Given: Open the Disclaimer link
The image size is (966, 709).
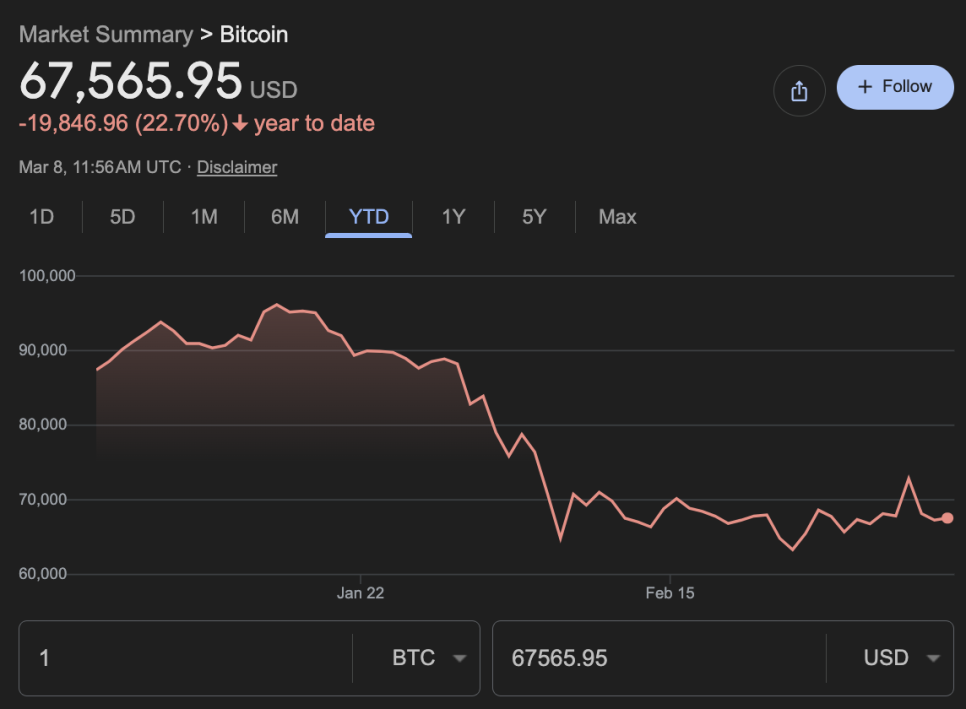Looking at the screenshot, I should pyautogui.click(x=237, y=167).
